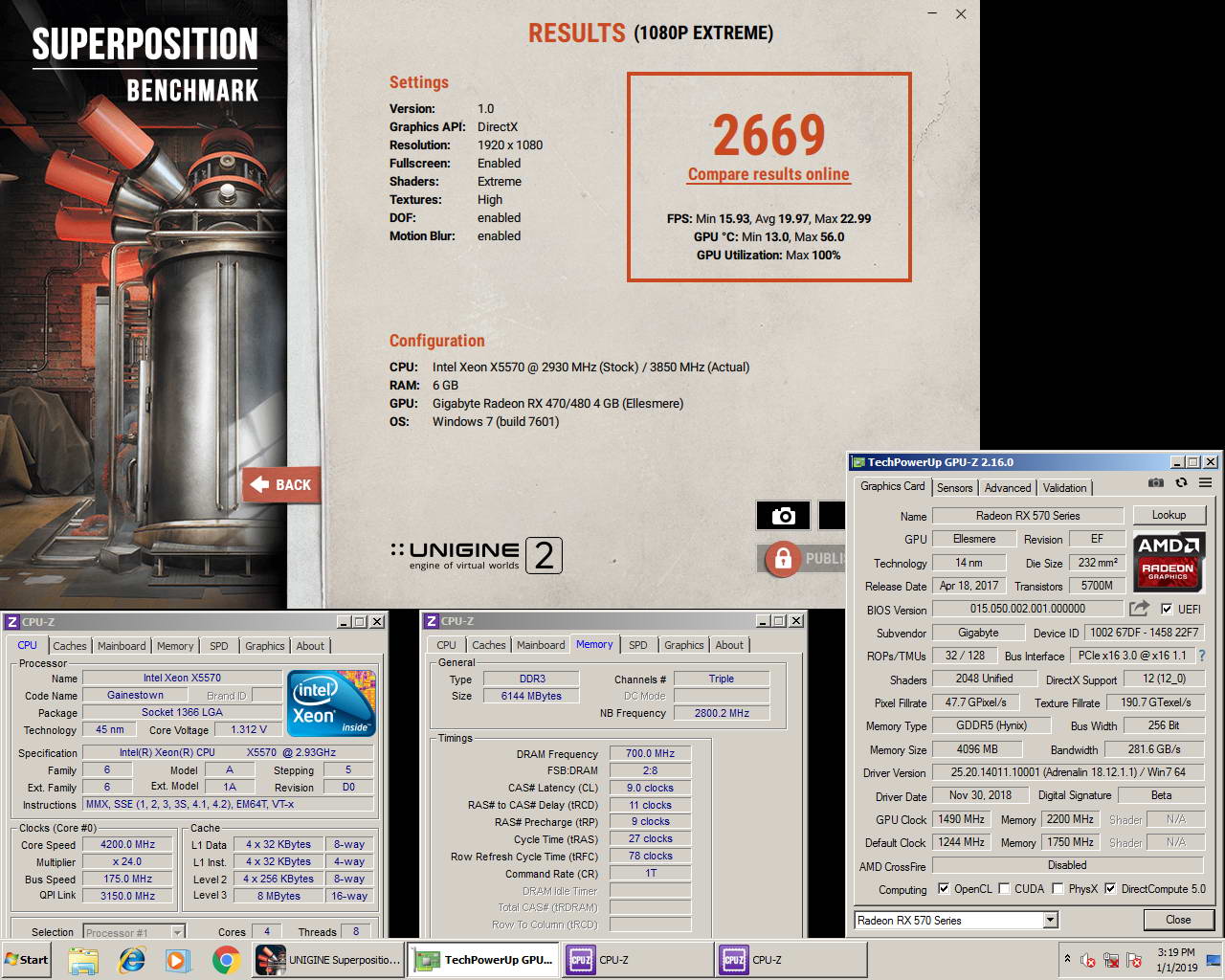Toggle the DirectCompute 5.0 checkbox
This screenshot has width=1225, height=980.
coord(1110,888)
